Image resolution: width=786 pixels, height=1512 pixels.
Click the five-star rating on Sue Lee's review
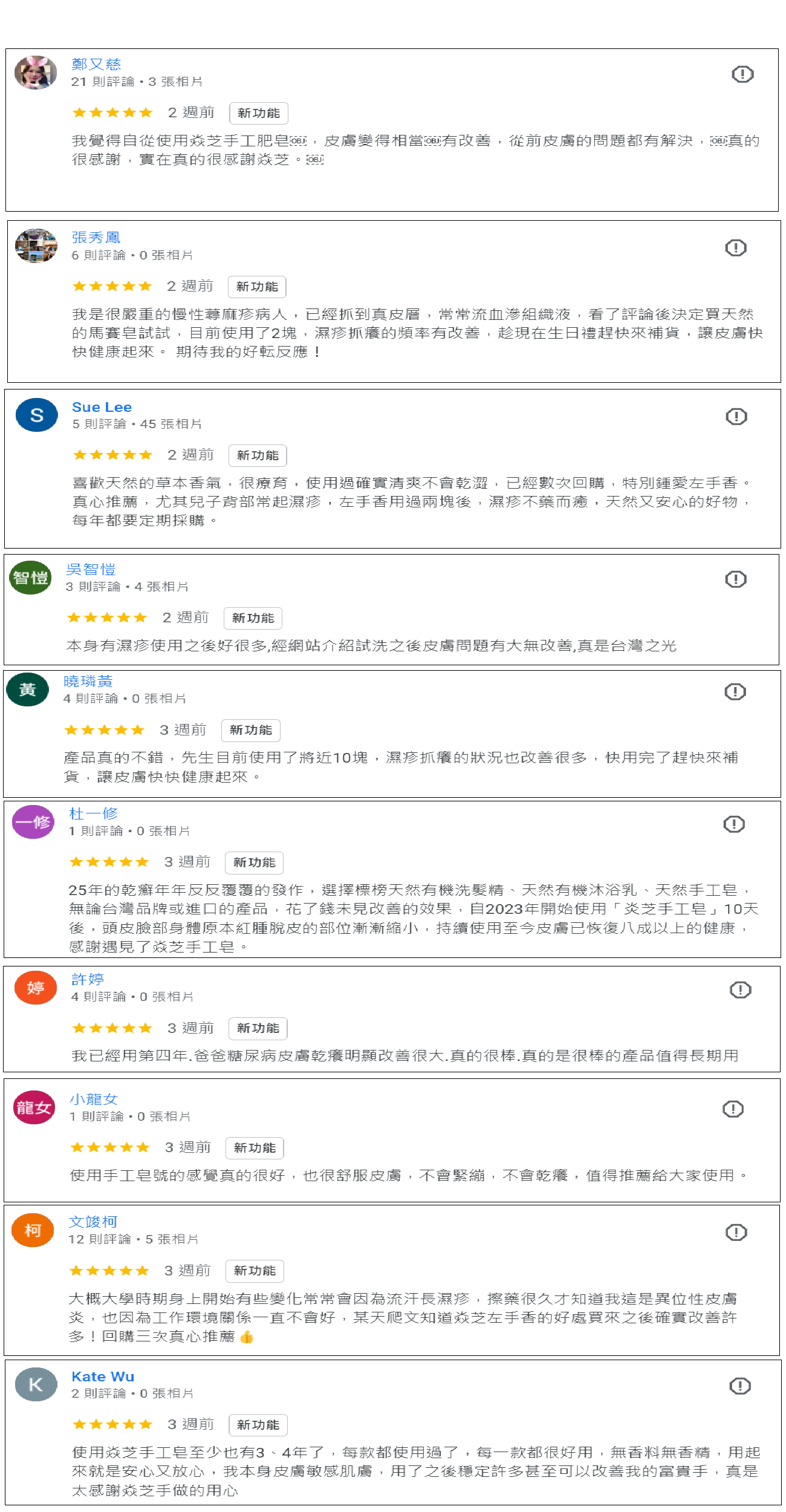click(x=112, y=455)
